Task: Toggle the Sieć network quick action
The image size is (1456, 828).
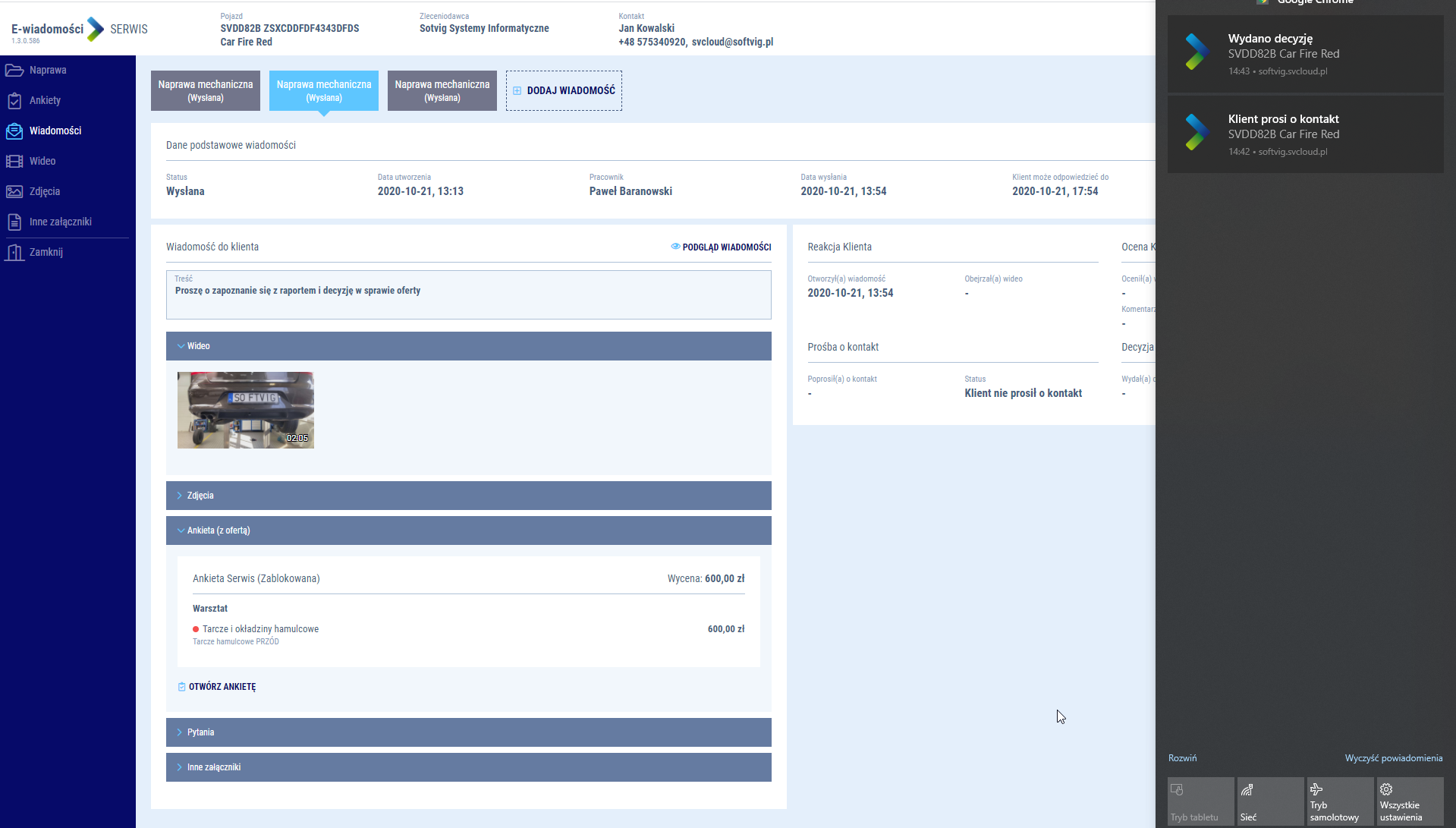Action: [x=1269, y=801]
